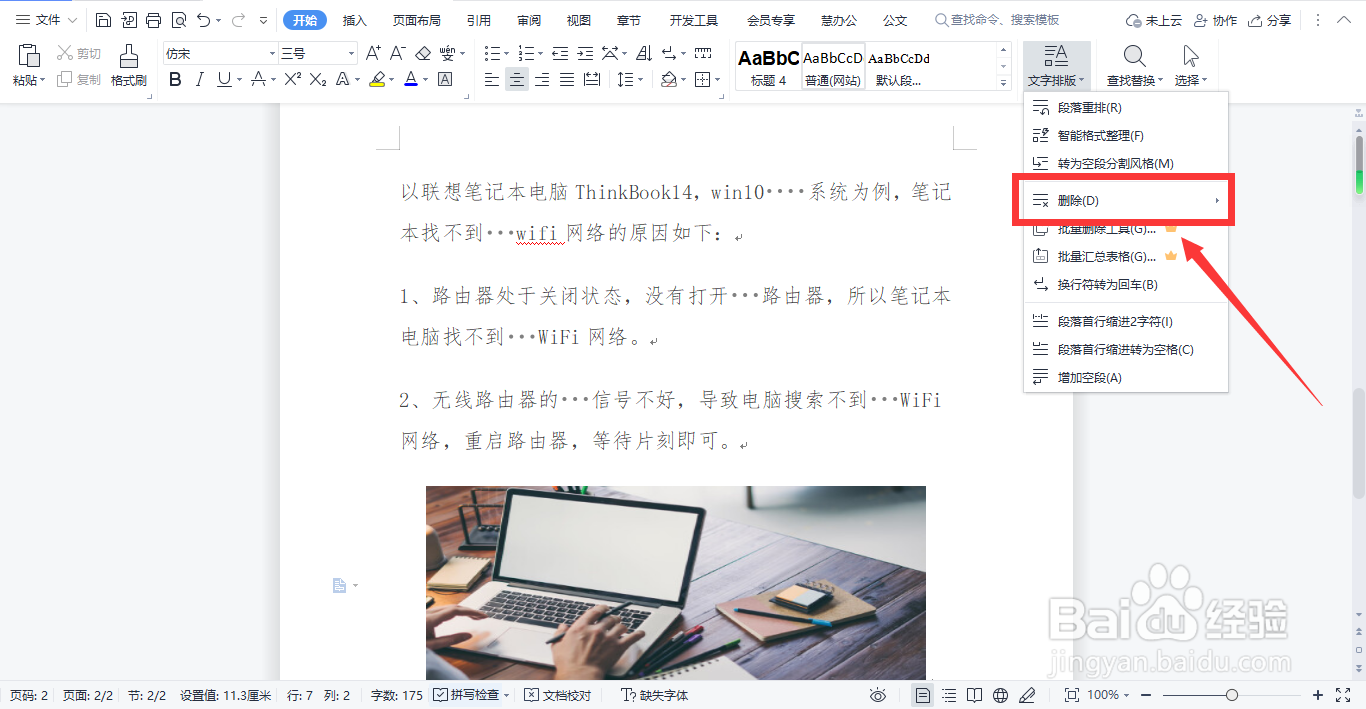Click the cloud status (未上云) icon

1155,20
